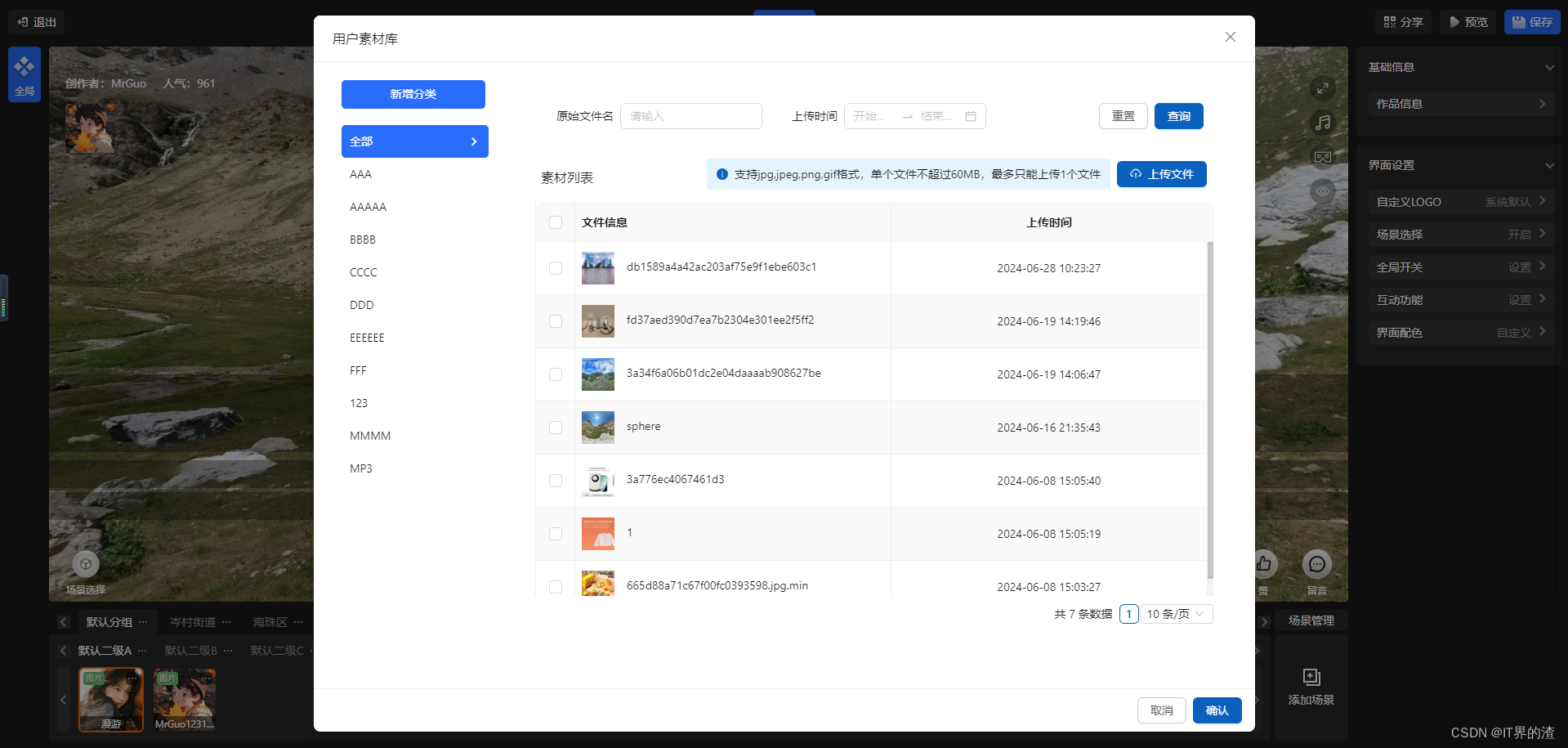
Task: Click the 退出 exit button at top left
Action: pyautogui.click(x=37, y=22)
